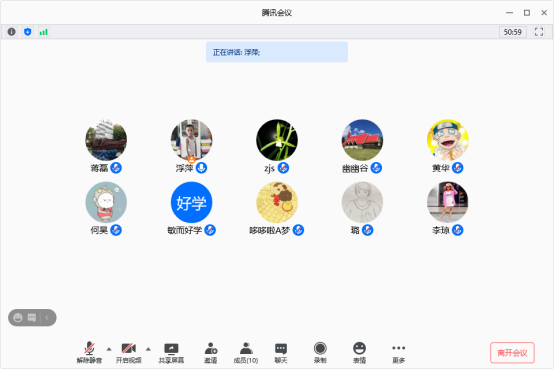This screenshot has height=370, width=554.
Task: Open the meeting info icon
Action: (x=12, y=32)
